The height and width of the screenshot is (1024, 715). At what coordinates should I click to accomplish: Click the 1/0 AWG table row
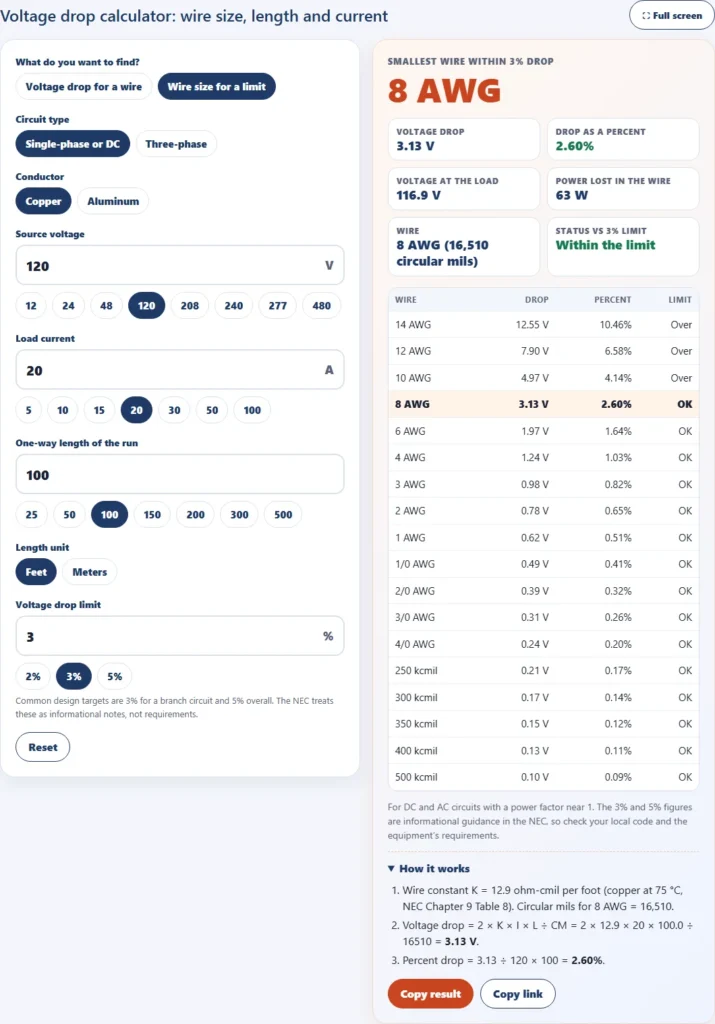pos(543,564)
